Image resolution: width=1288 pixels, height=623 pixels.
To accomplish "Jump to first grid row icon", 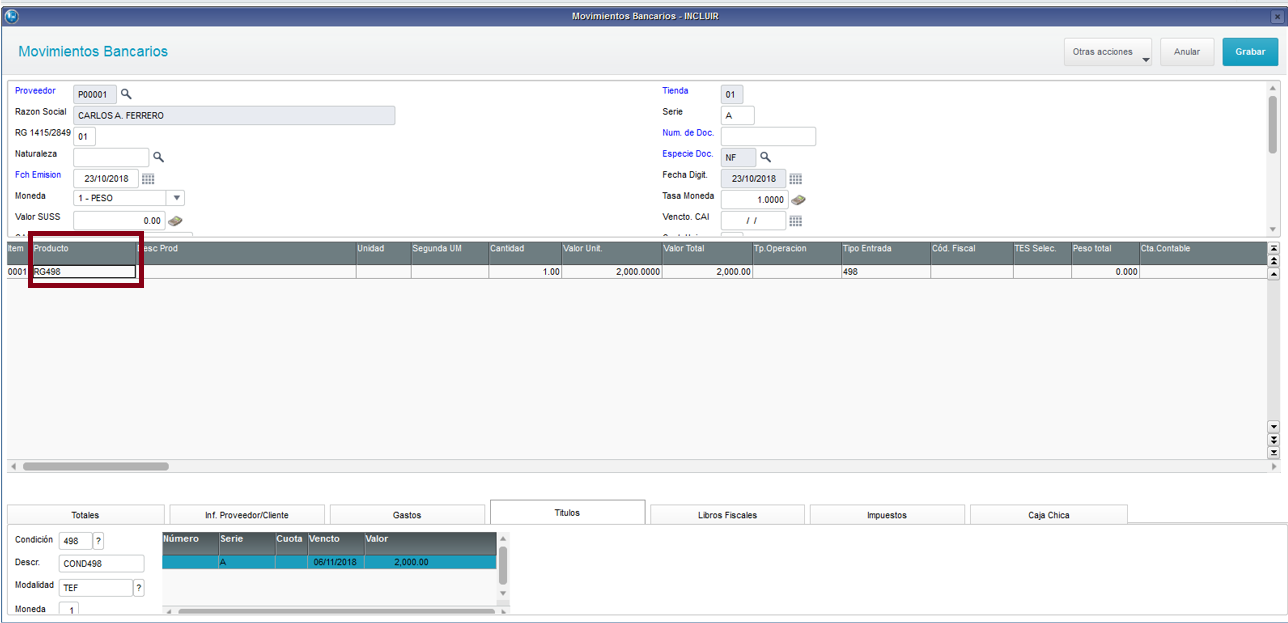I will [x=1274, y=248].
